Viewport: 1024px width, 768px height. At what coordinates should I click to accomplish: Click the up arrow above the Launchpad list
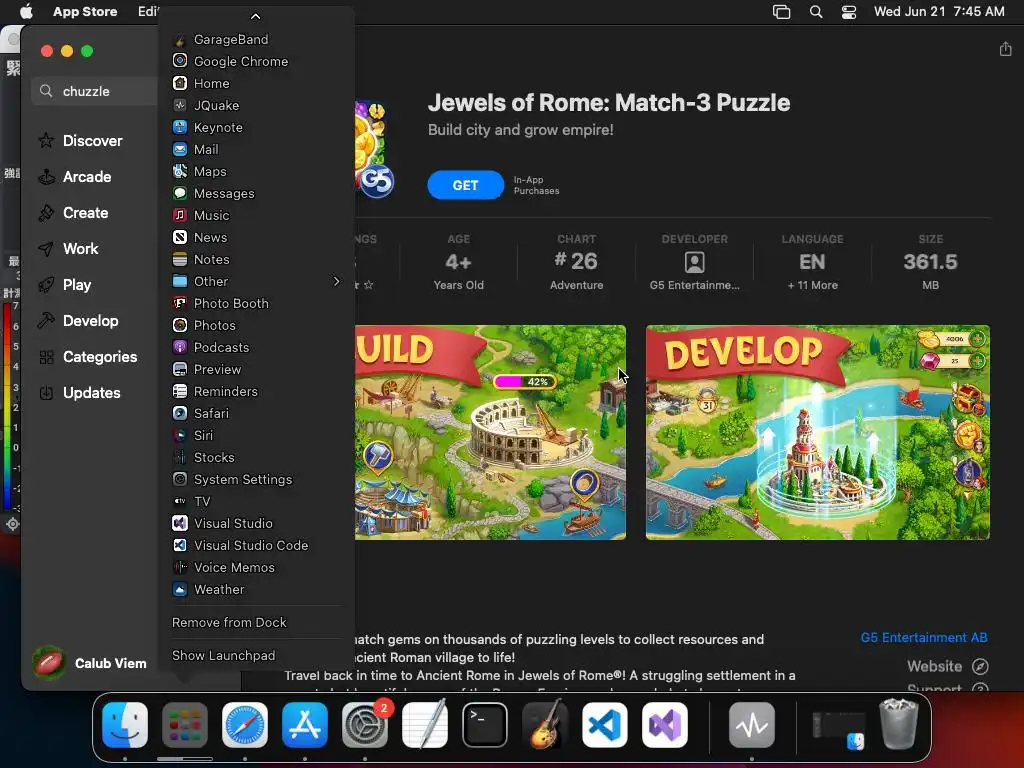pyautogui.click(x=255, y=16)
